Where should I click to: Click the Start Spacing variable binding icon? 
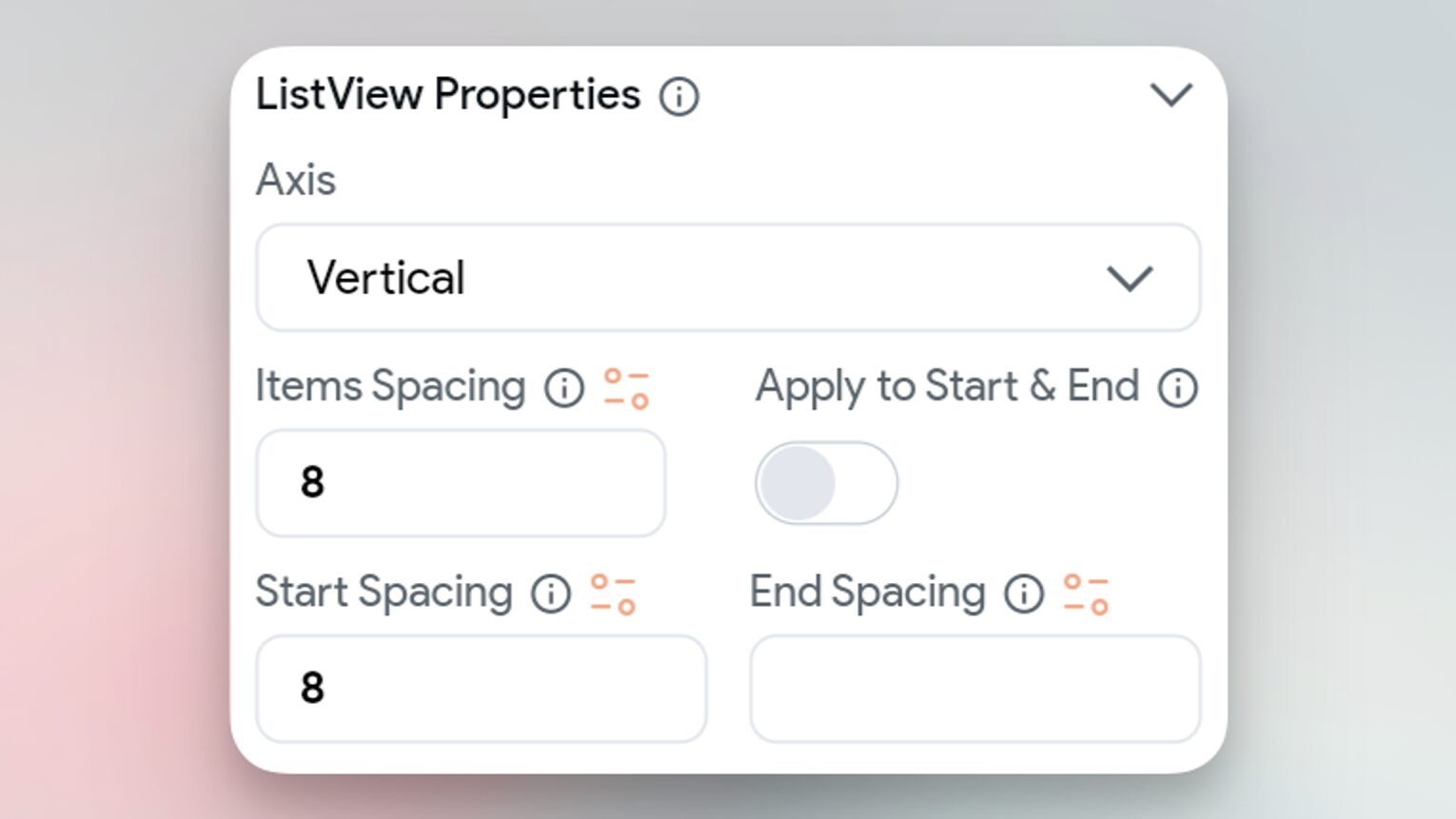click(613, 594)
